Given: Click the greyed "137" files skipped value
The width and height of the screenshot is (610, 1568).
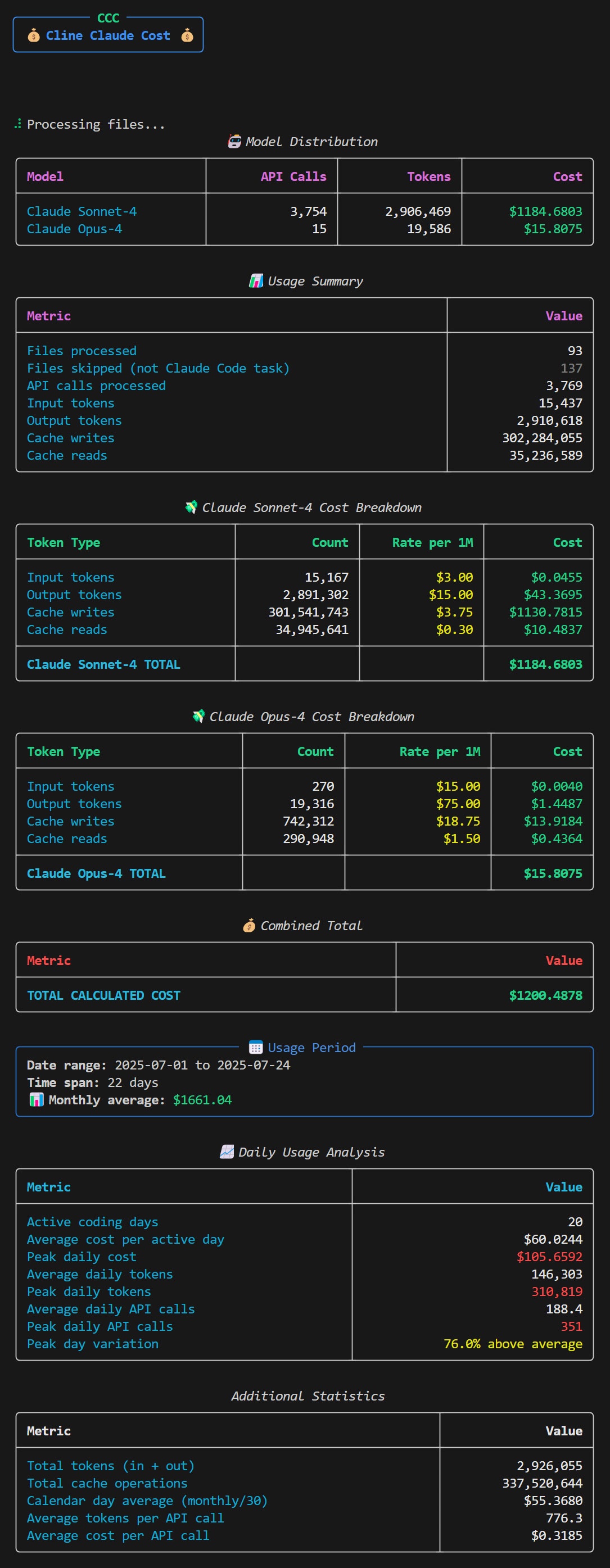Looking at the screenshot, I should click(x=571, y=368).
